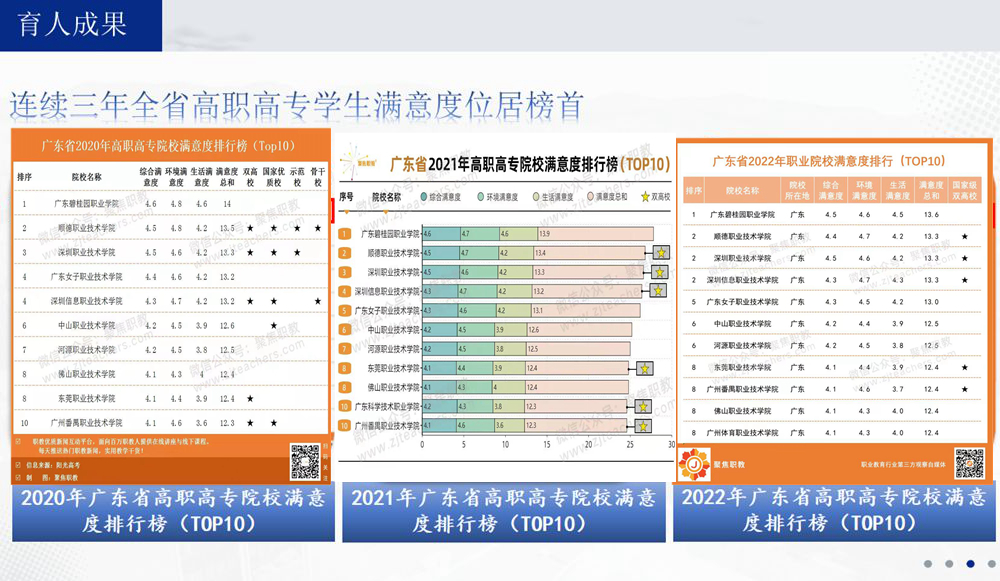The image size is (1000, 581).
Task: Click the 双高校 star legend icon
Action: click(644, 198)
